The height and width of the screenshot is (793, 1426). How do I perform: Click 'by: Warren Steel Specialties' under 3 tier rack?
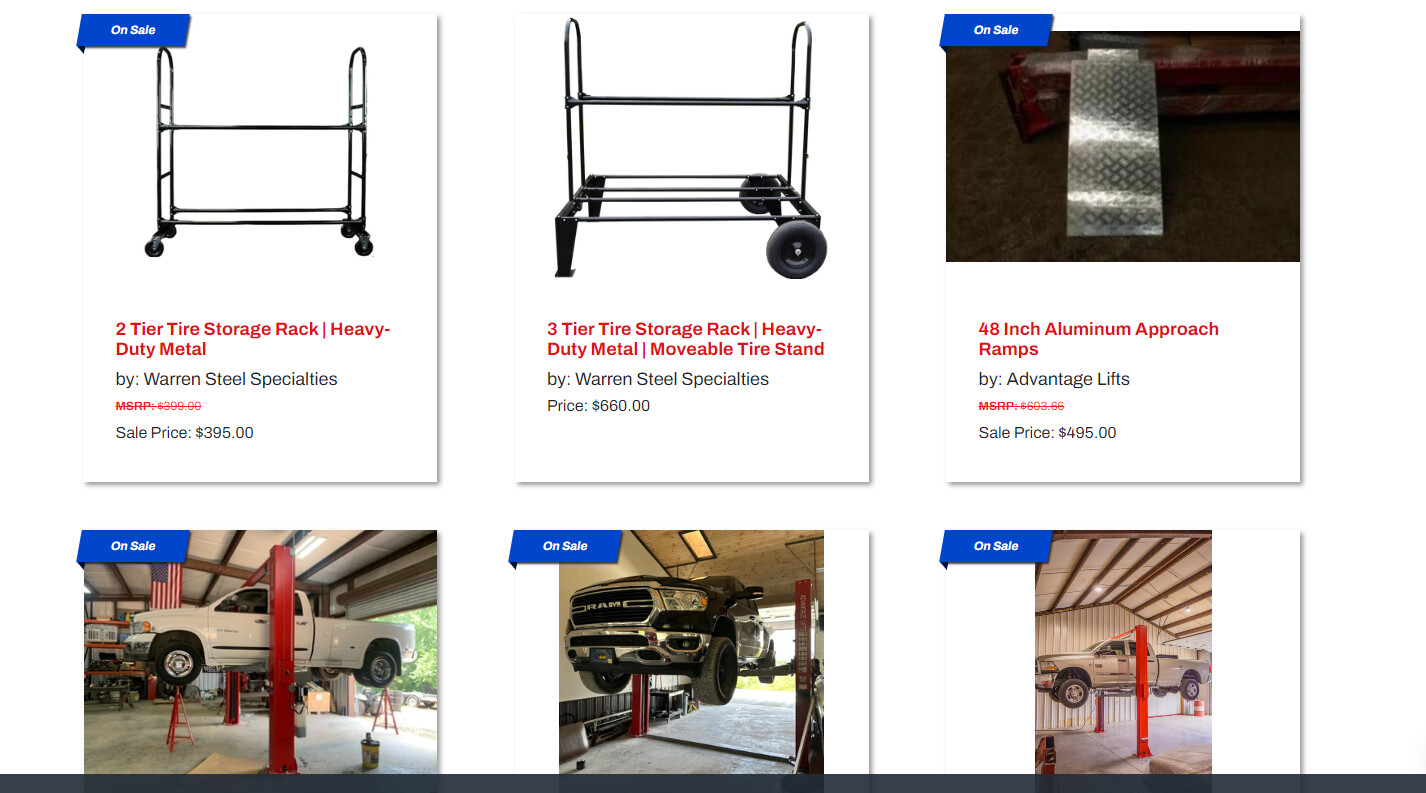[658, 379]
